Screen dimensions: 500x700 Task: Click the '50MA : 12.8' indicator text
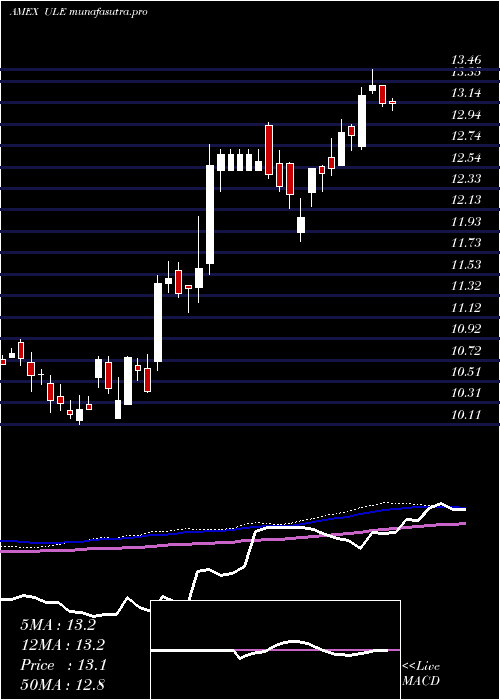click(x=62, y=684)
